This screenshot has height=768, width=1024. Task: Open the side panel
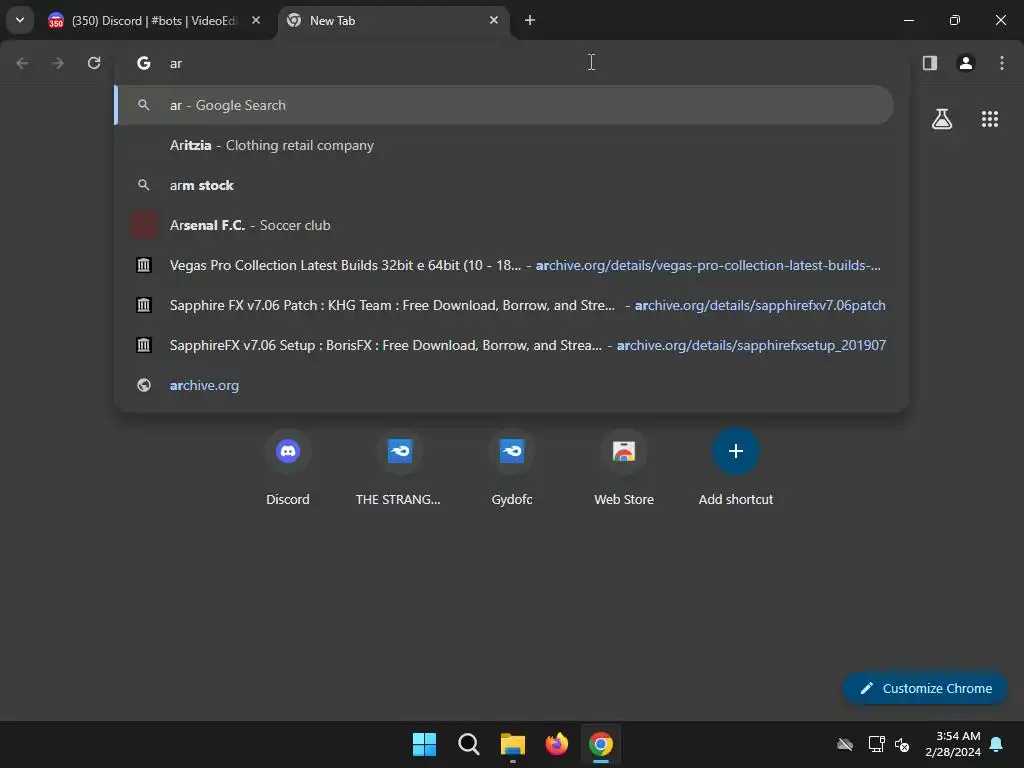click(929, 63)
